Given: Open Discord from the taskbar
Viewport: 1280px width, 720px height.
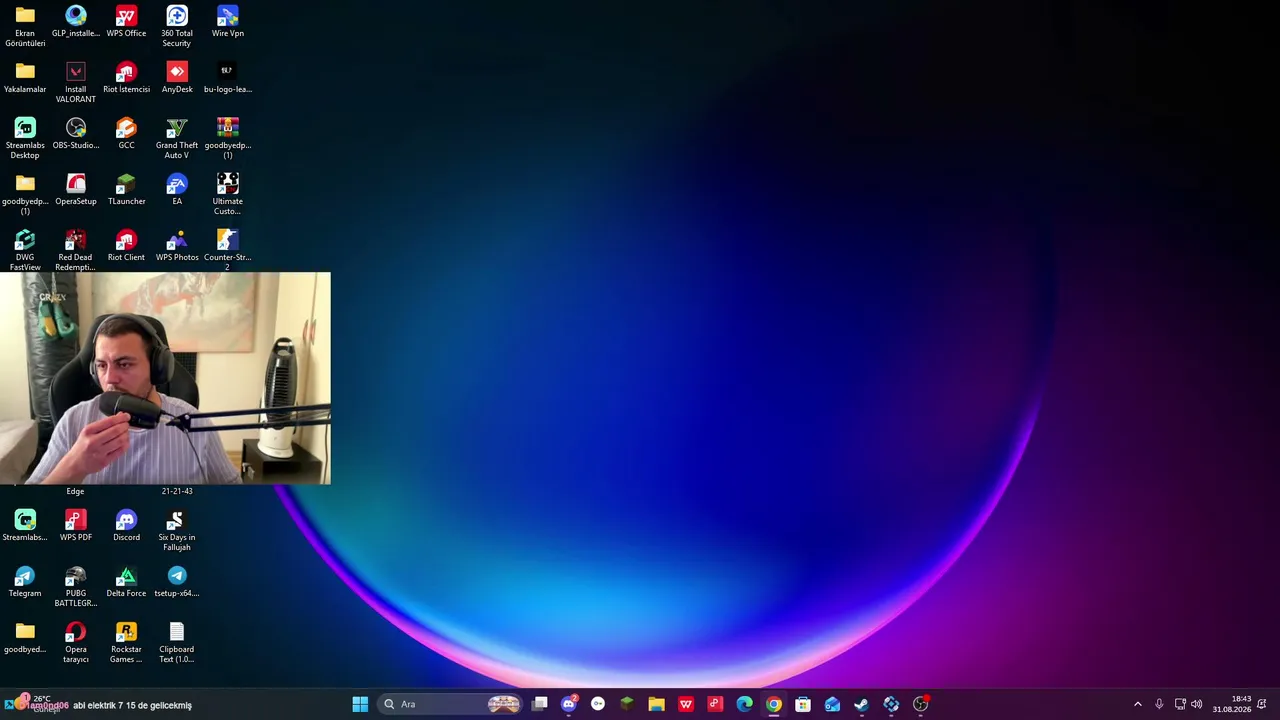Looking at the screenshot, I should 569,704.
